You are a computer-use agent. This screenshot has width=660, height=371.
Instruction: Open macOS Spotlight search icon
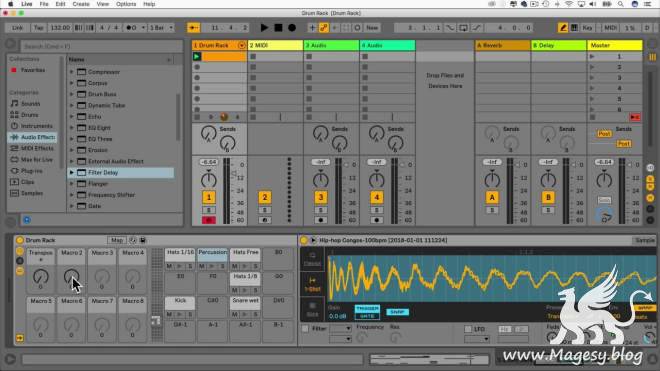[621, 4]
